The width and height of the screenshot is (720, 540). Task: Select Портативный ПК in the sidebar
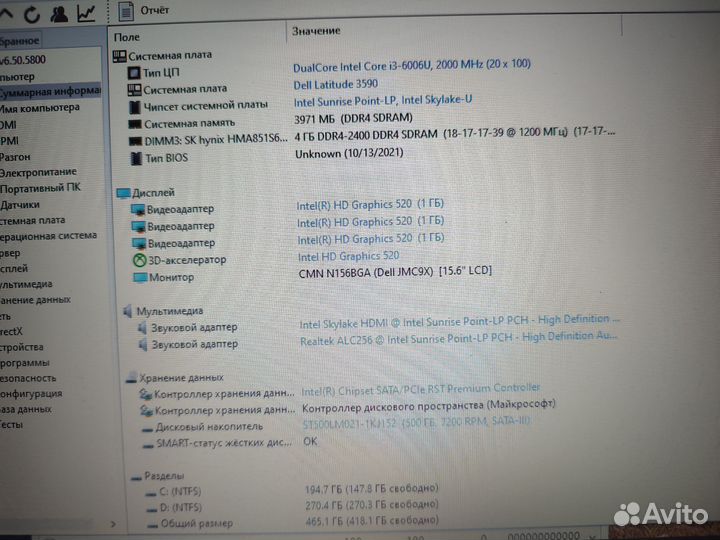40,188
